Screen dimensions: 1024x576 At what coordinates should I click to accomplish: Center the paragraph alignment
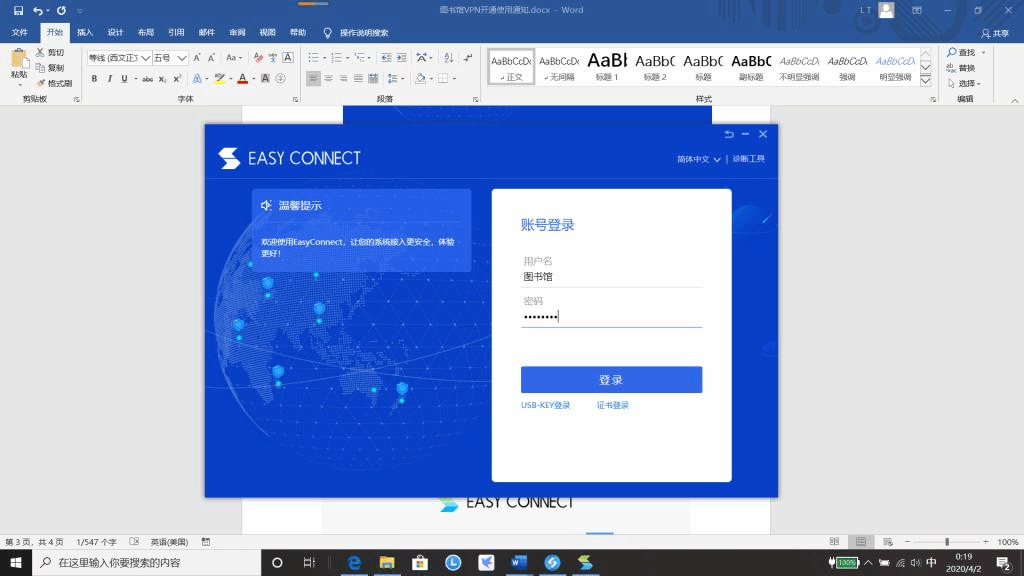click(x=328, y=78)
